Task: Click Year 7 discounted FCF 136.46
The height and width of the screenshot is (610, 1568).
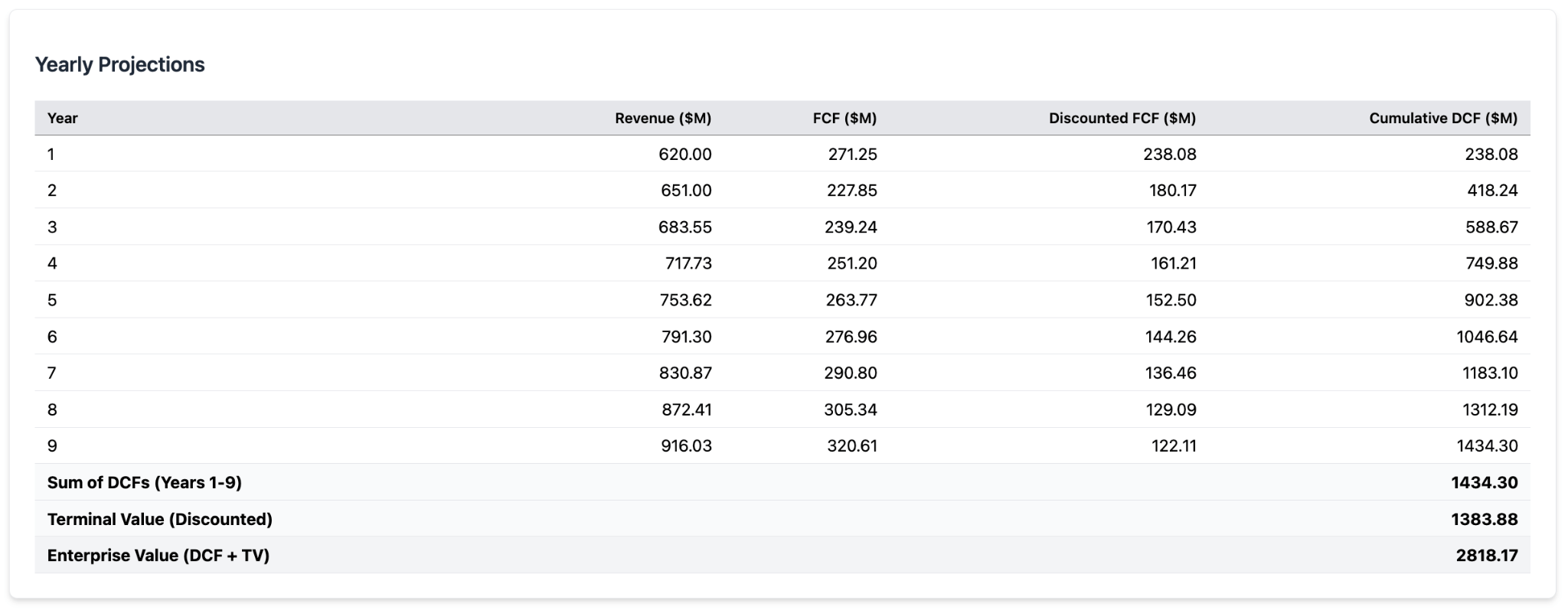Action: (x=1171, y=373)
